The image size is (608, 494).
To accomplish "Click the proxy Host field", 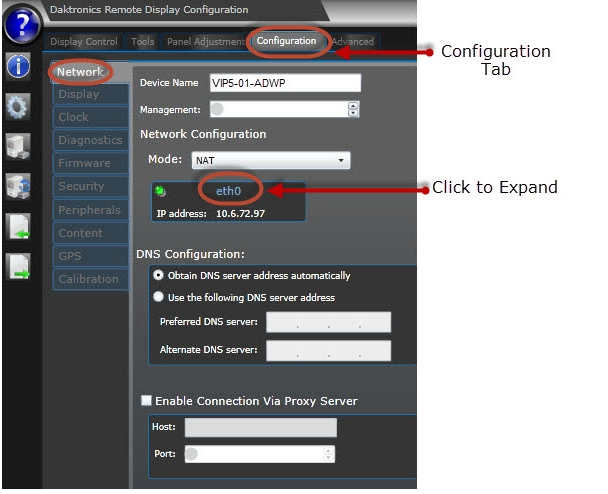I will pos(261,427).
